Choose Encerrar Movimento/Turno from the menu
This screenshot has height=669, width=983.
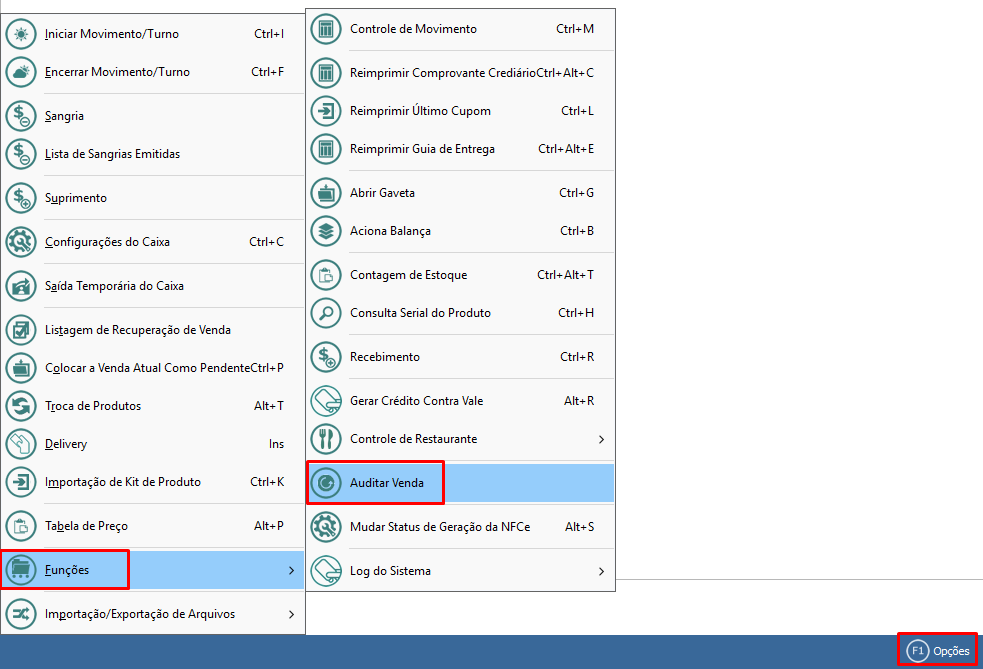click(x=117, y=72)
